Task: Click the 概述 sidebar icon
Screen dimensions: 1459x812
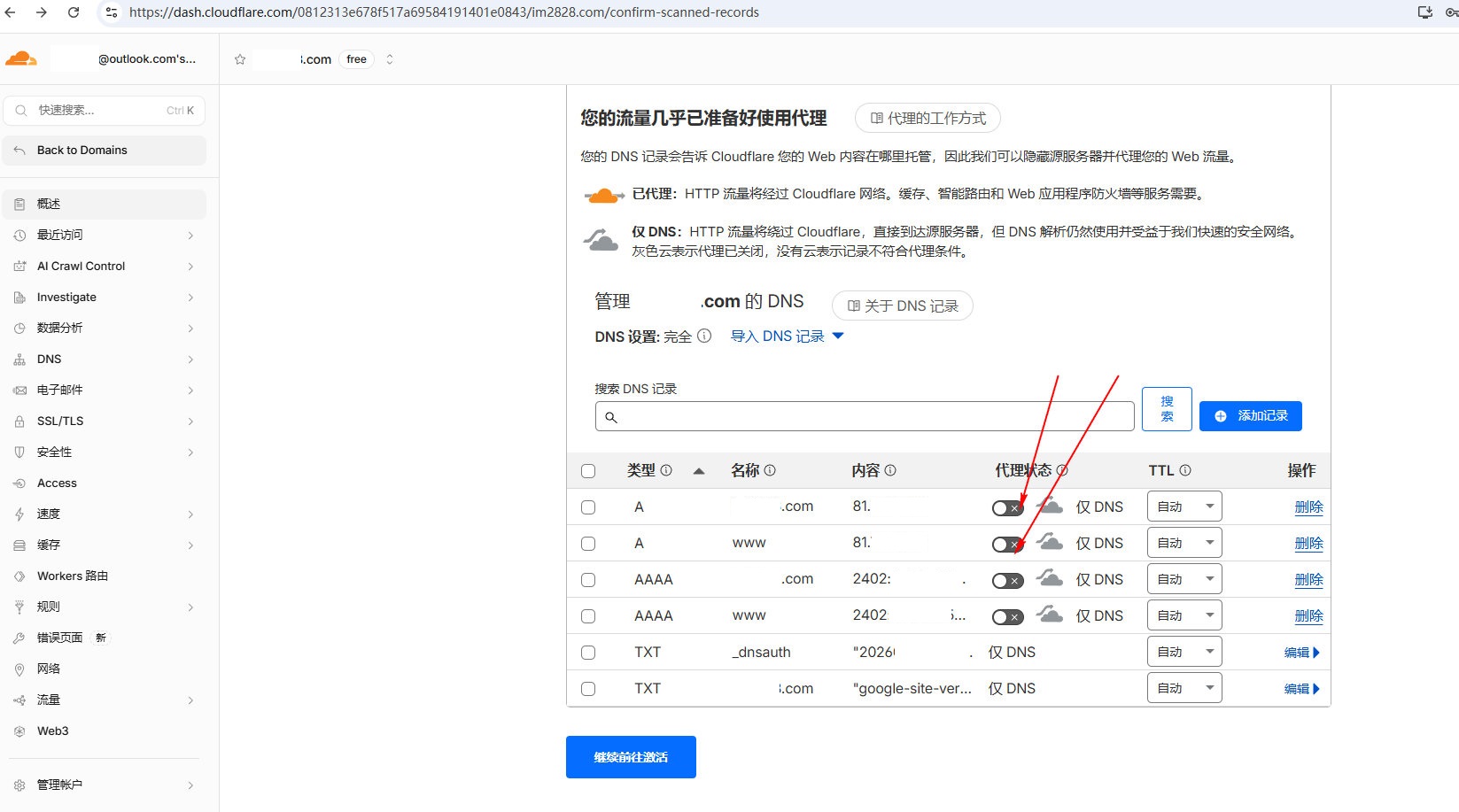Action: click(19, 204)
